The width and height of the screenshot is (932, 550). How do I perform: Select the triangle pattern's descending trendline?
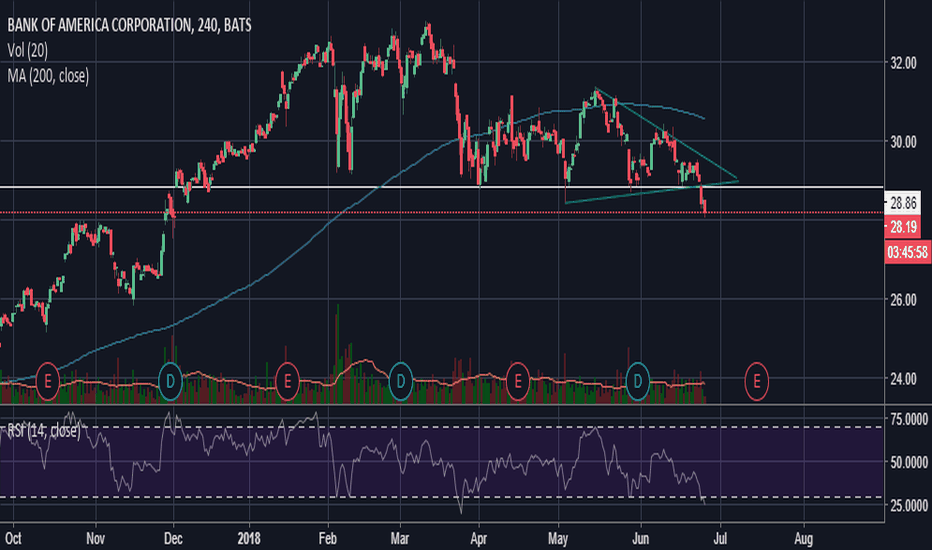tap(666, 134)
